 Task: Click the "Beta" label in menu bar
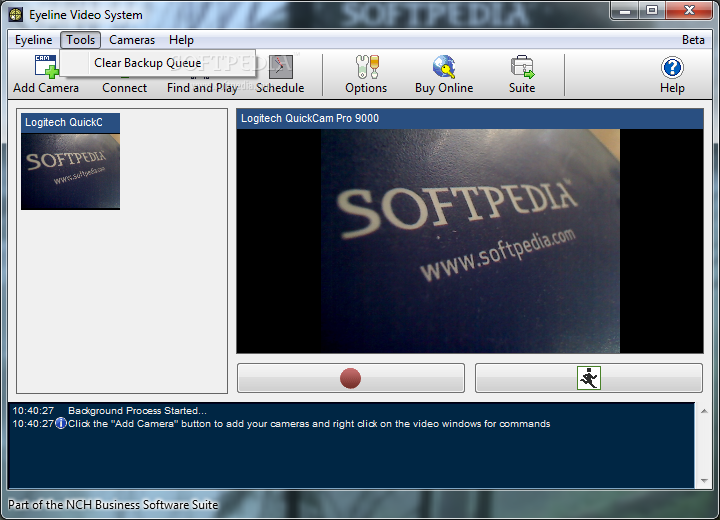click(x=693, y=40)
